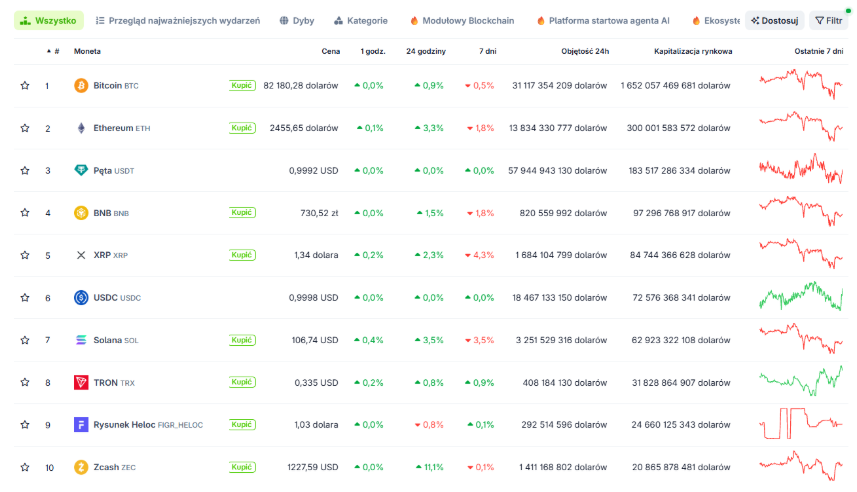The image size is (857, 492).
Task: Open the Dostosuj customize panel
Action: (x=774, y=20)
